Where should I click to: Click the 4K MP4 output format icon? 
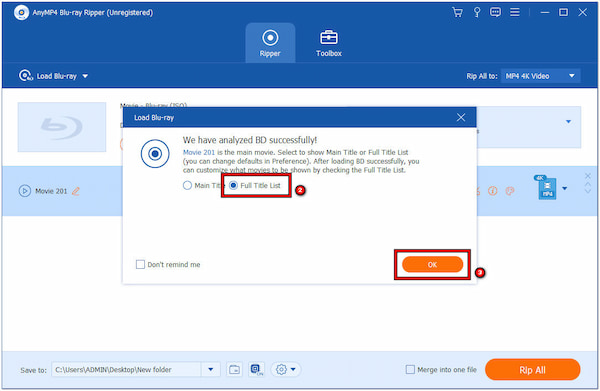click(x=546, y=187)
